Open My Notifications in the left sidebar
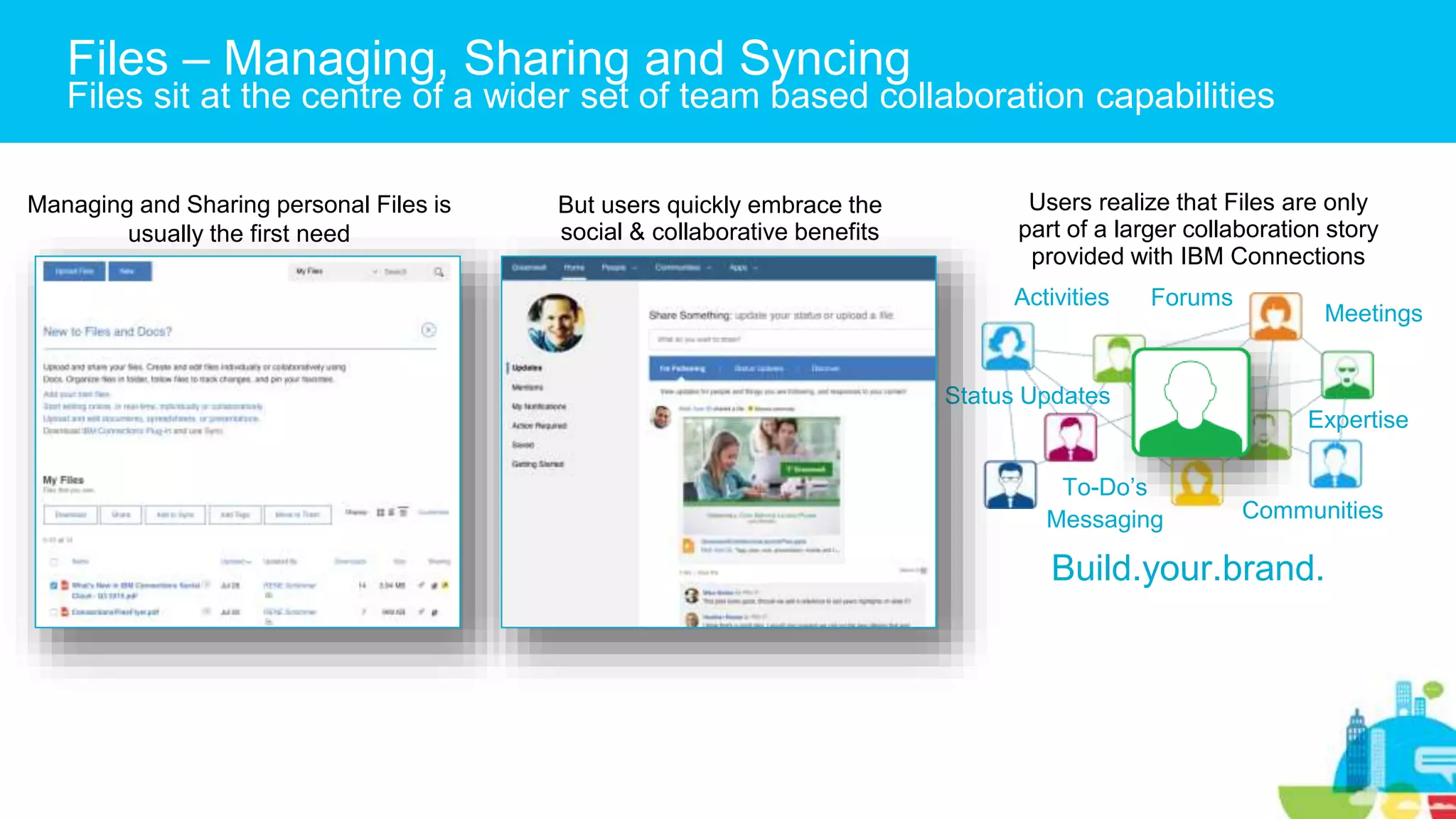1456x819 pixels. click(x=539, y=407)
